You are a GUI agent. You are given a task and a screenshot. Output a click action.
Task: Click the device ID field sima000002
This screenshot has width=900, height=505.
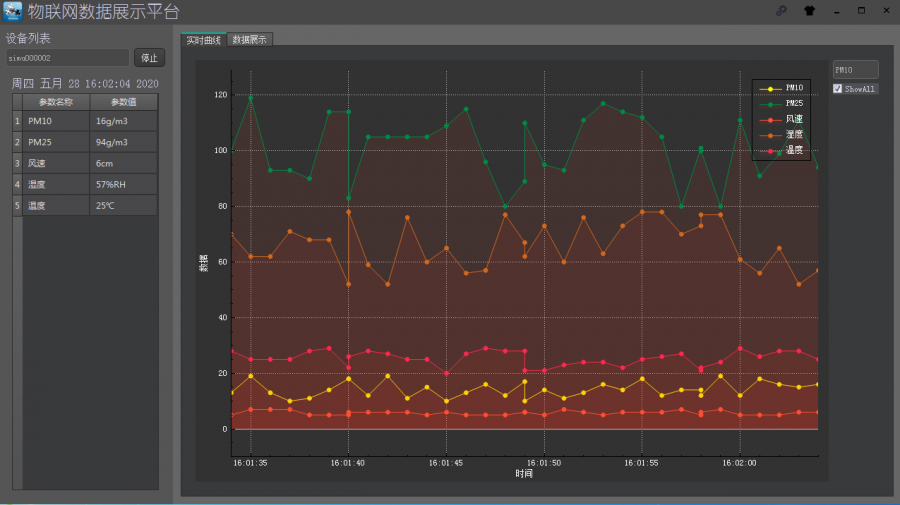(67, 58)
